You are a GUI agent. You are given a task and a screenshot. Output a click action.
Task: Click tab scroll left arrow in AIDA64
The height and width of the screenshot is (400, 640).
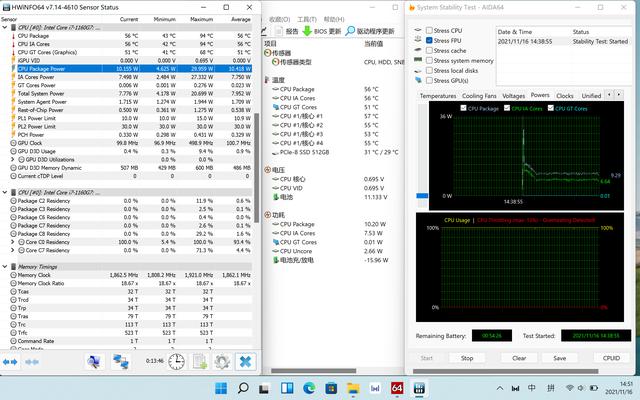click(x=609, y=95)
